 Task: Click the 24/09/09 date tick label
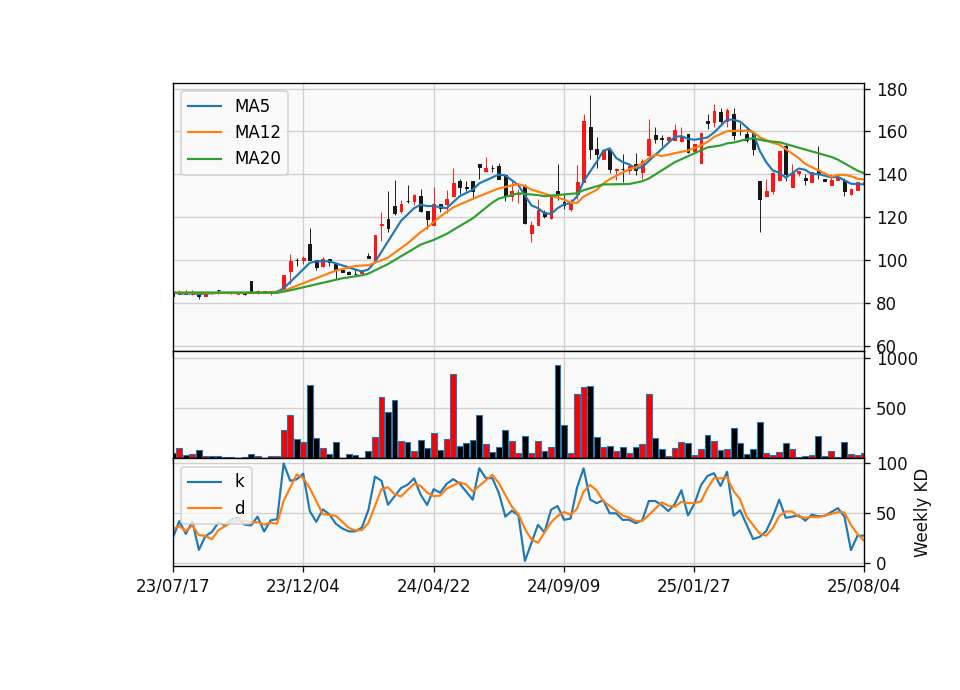(x=564, y=586)
